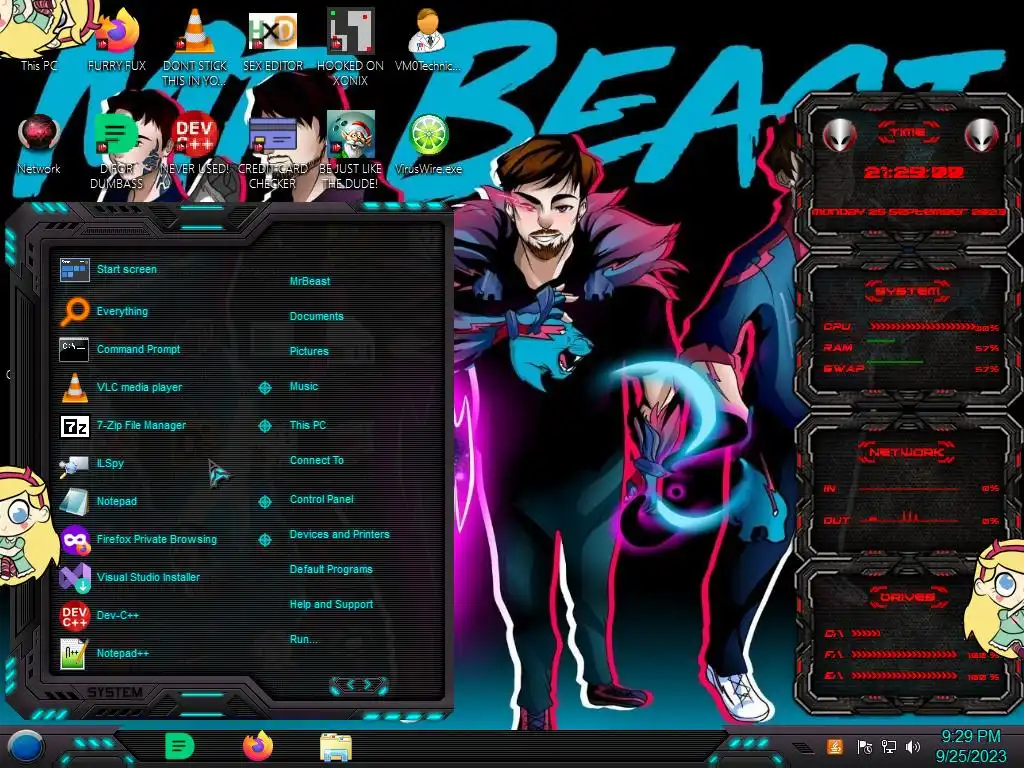This screenshot has width=1024, height=768.
Task: Click the left alien head icon on TIME gadget
Action: point(840,136)
